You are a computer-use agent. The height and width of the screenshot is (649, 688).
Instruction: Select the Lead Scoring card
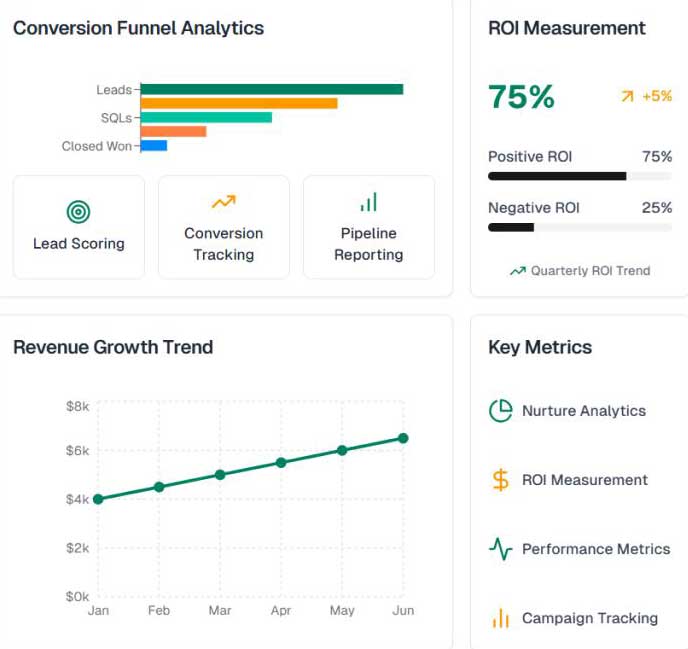[79, 227]
